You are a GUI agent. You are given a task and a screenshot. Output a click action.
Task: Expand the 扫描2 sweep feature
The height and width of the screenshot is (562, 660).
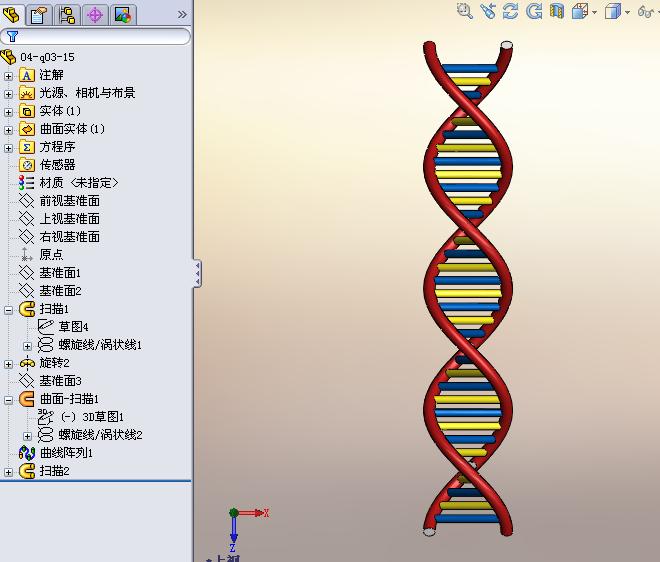[8, 472]
